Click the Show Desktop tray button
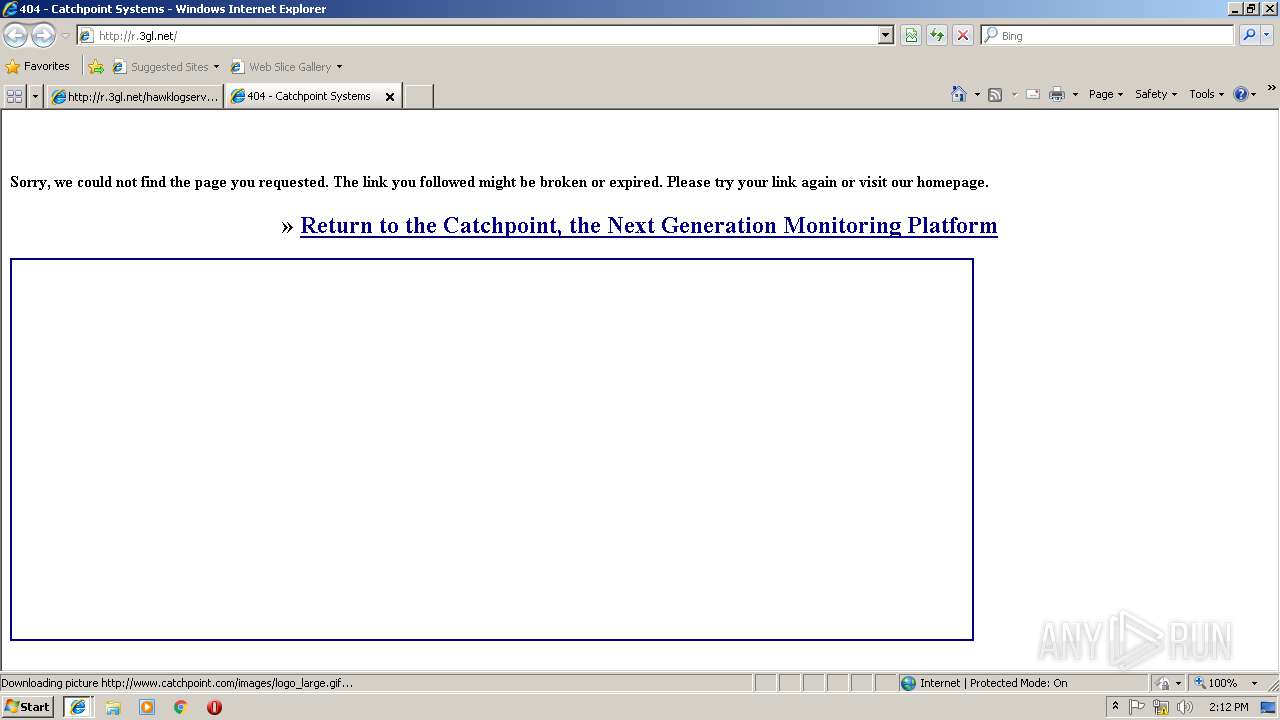1280x720 pixels. [x=1269, y=707]
